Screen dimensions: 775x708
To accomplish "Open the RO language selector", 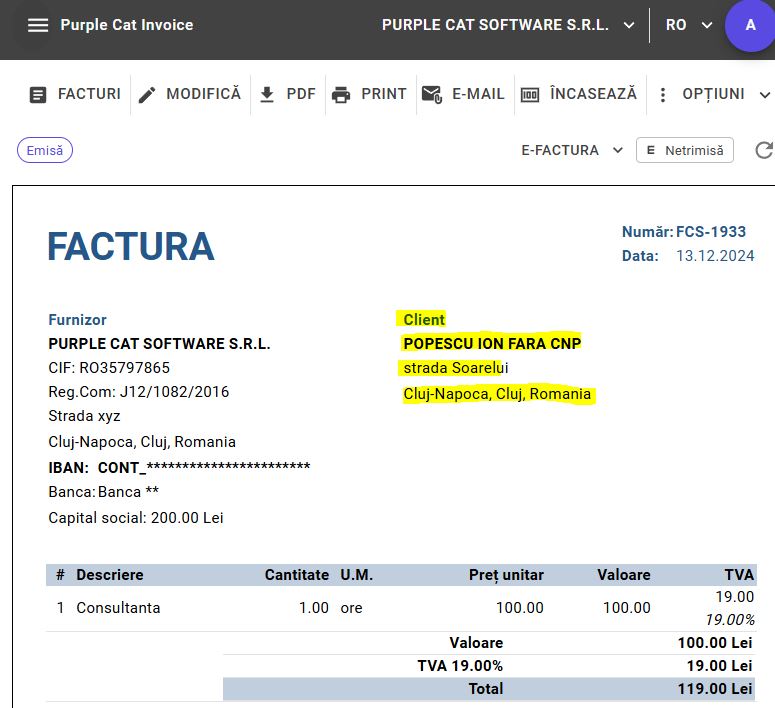I will coord(689,25).
